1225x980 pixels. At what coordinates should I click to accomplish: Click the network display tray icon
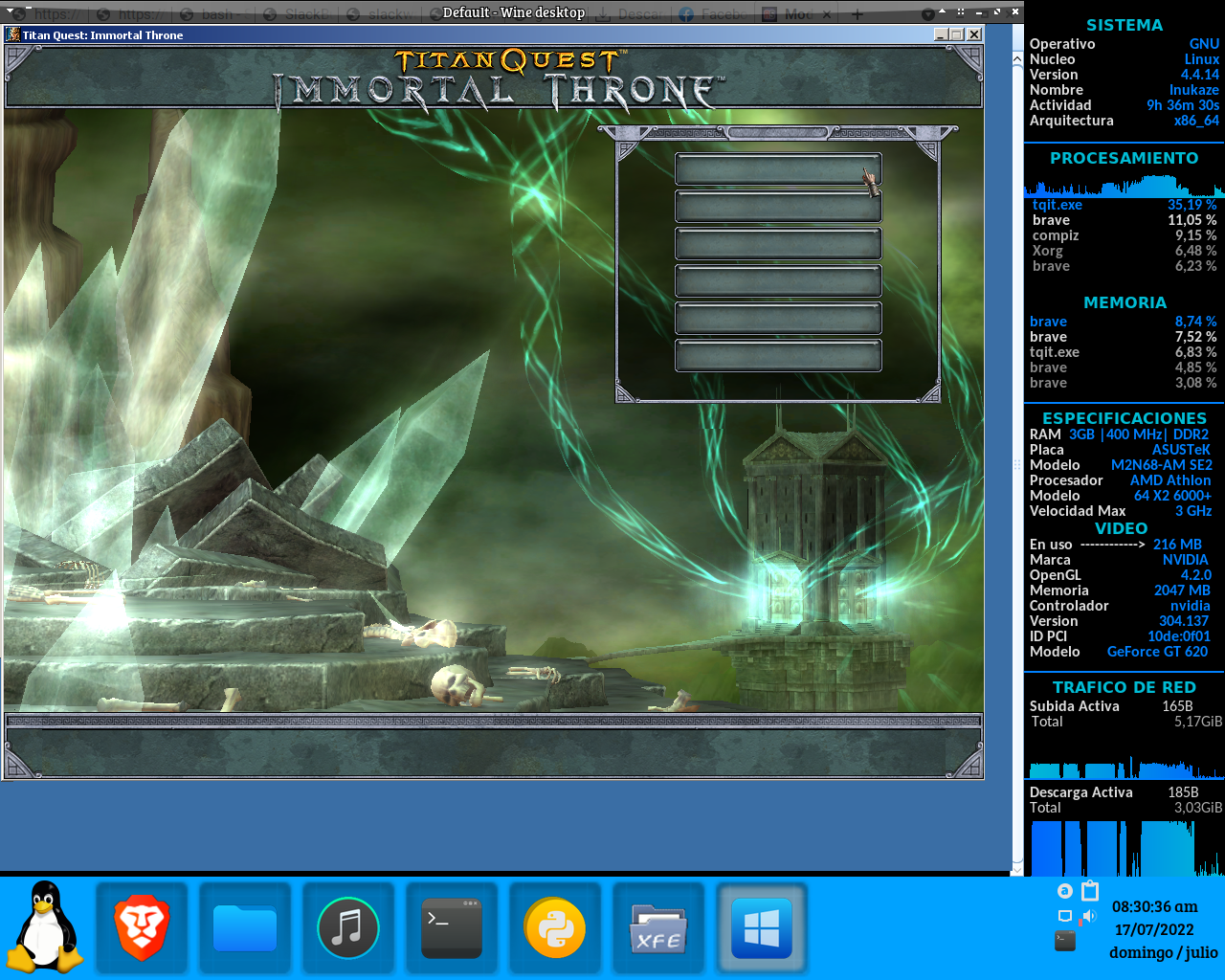point(1064,917)
